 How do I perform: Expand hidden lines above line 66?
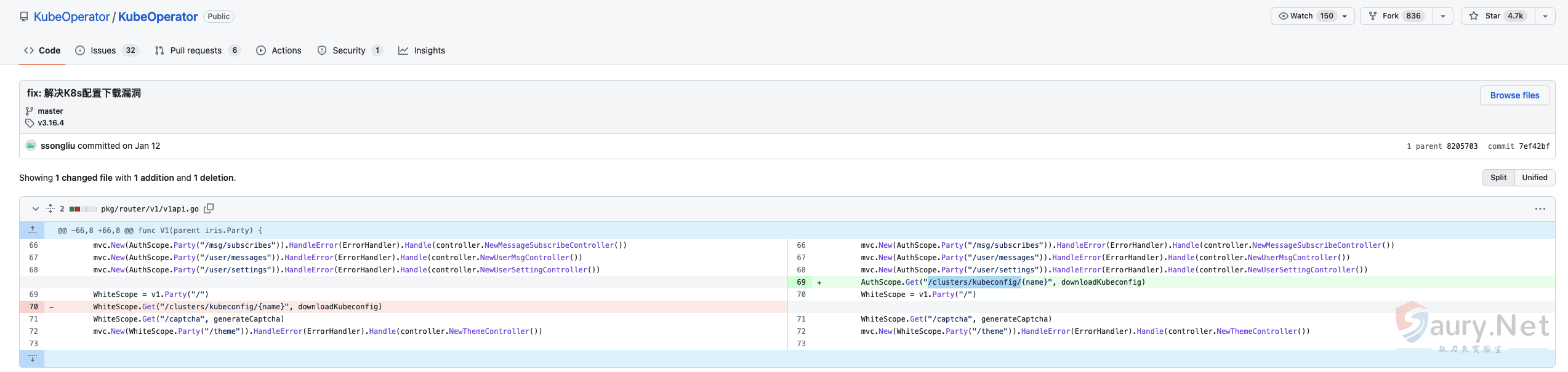(x=32, y=231)
